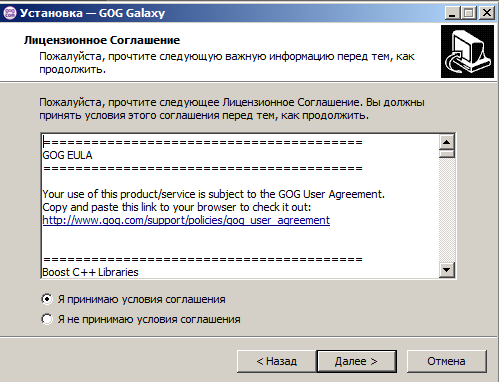
Task: Go back with '< Назад' button
Action: pyautogui.click(x=276, y=361)
